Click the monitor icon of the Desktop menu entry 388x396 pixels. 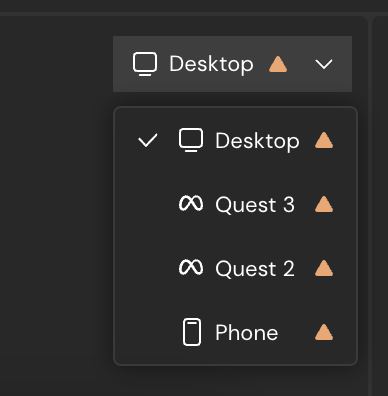click(191, 140)
